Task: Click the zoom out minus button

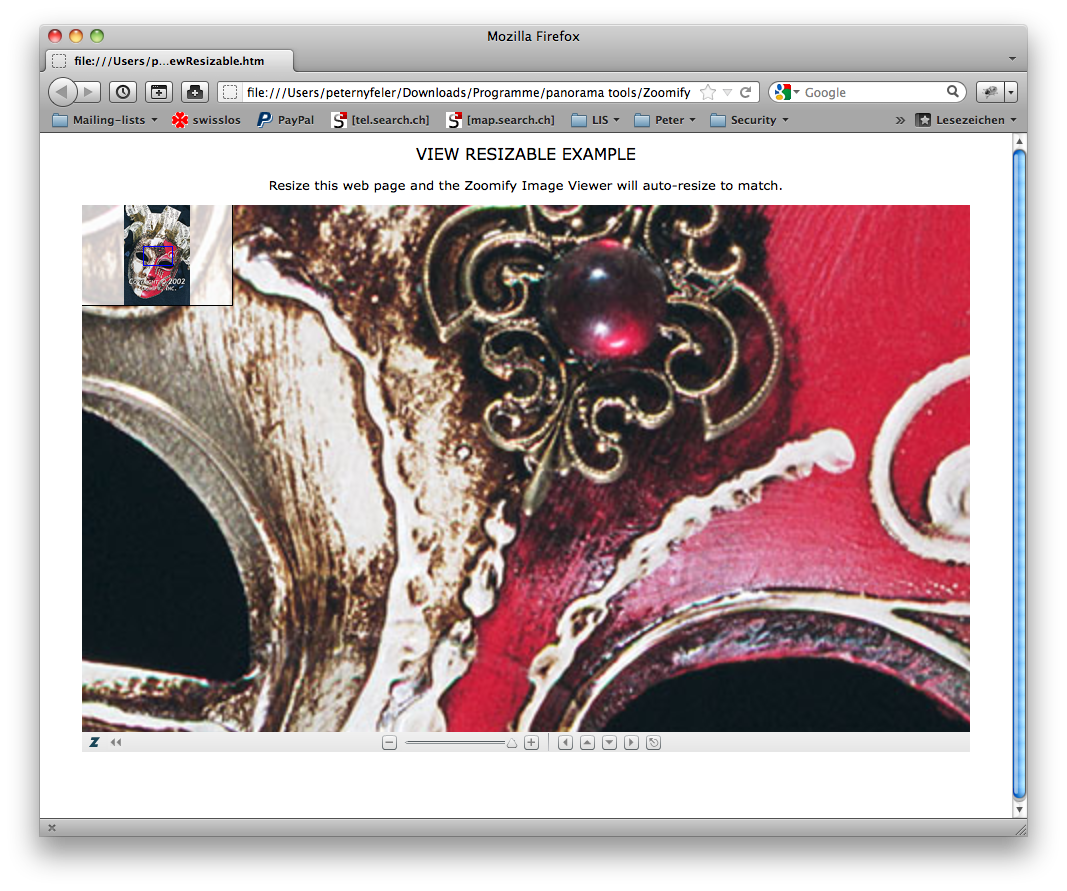Action: point(390,743)
